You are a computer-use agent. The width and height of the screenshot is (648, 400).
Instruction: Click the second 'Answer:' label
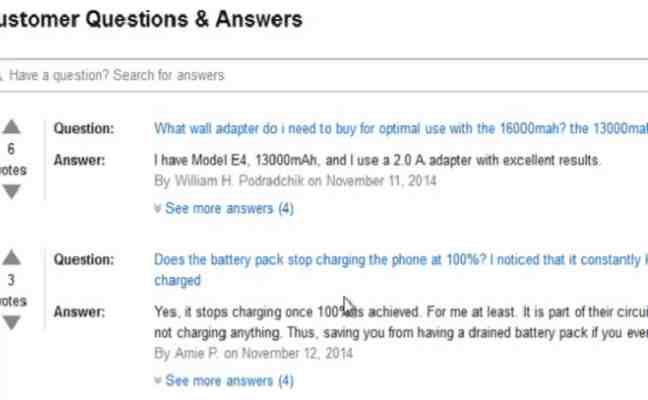pos(79,311)
